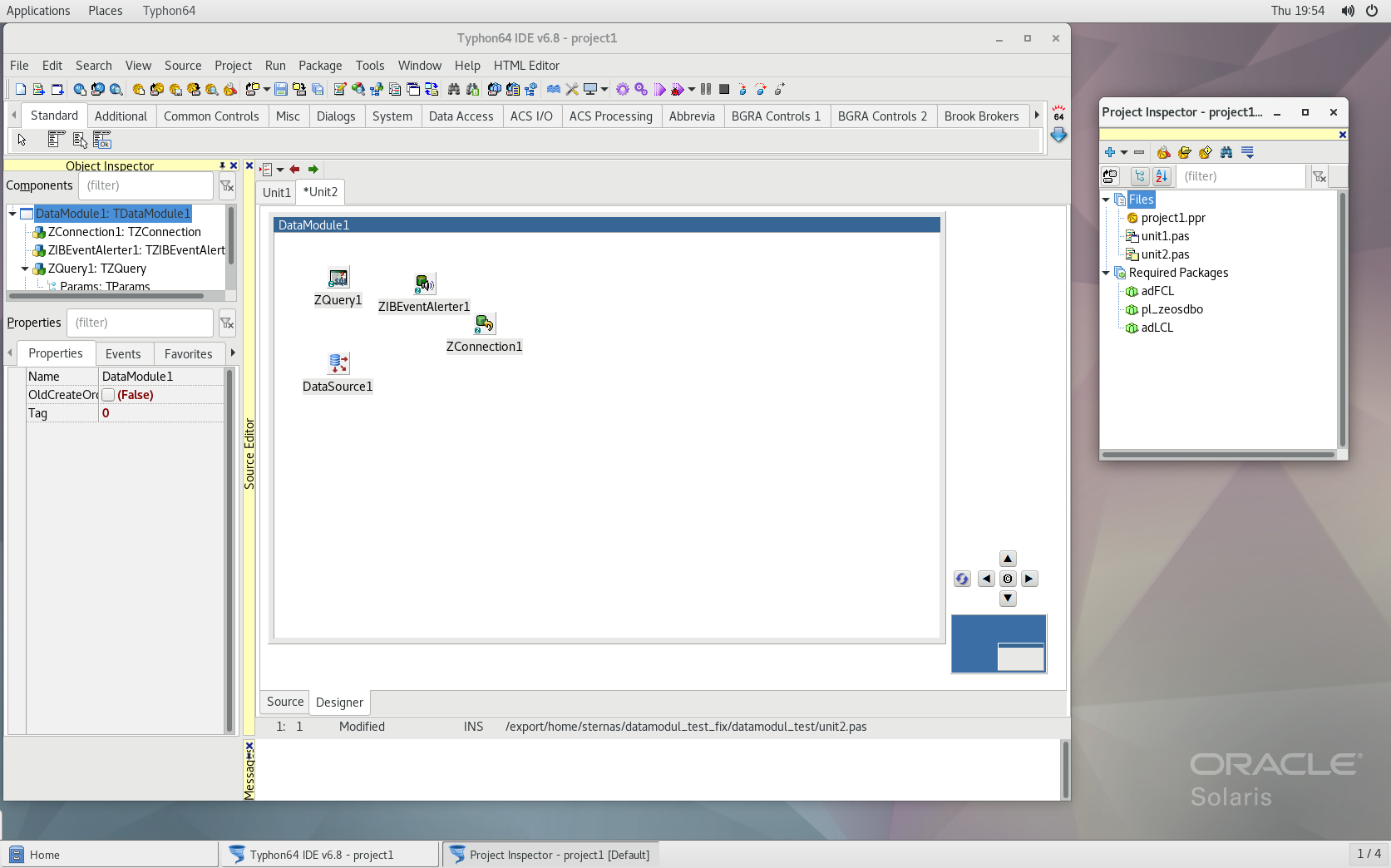The height and width of the screenshot is (868, 1391).
Task: Open the Package menu
Action: [x=320, y=66]
